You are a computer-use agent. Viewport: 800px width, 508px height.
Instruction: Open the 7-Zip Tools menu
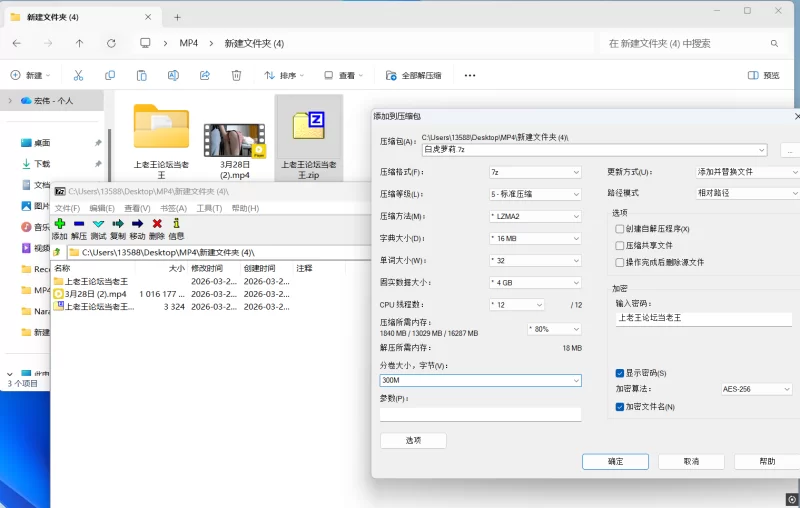tap(209, 208)
